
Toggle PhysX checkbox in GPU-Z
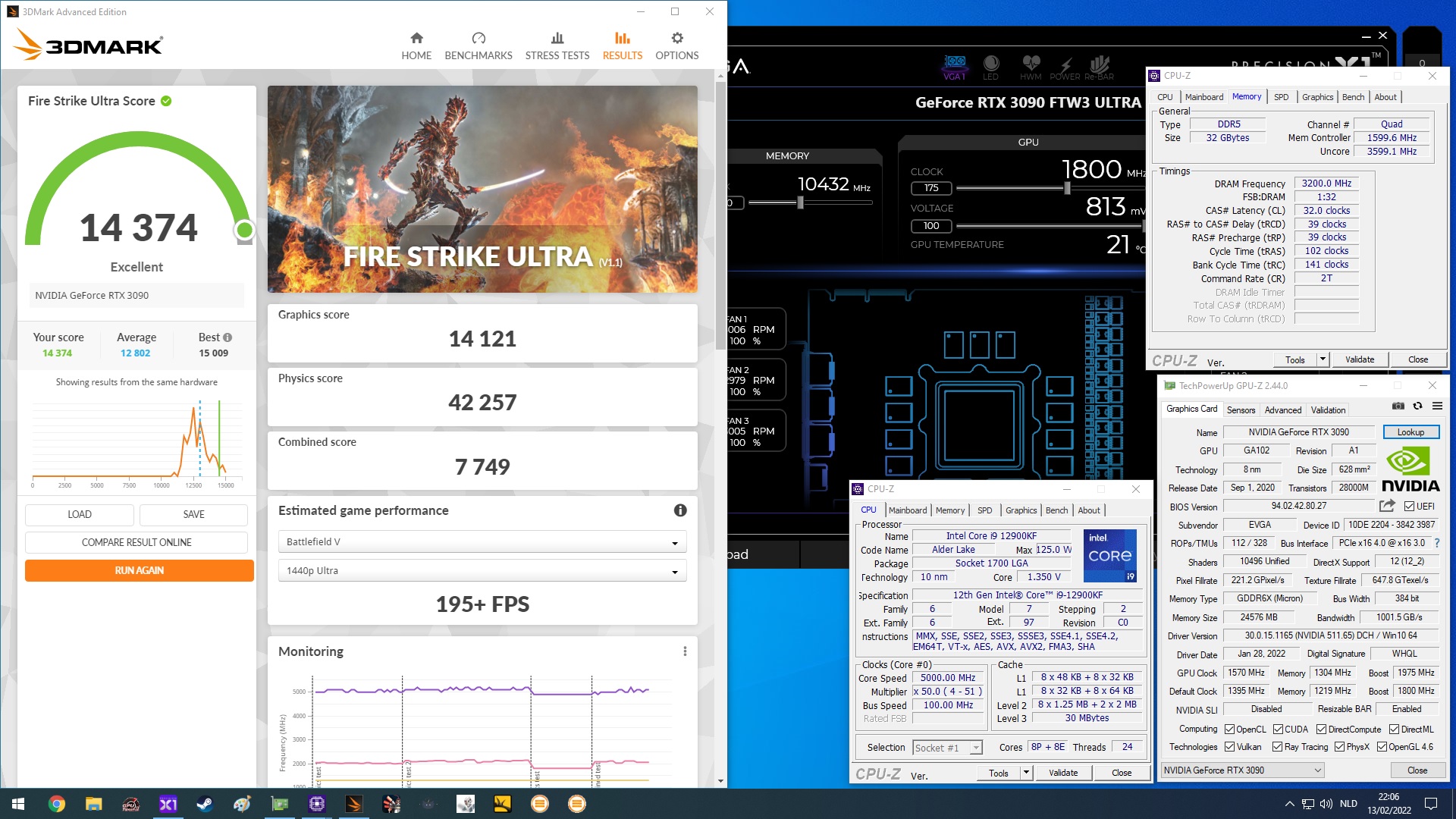tap(1339, 747)
